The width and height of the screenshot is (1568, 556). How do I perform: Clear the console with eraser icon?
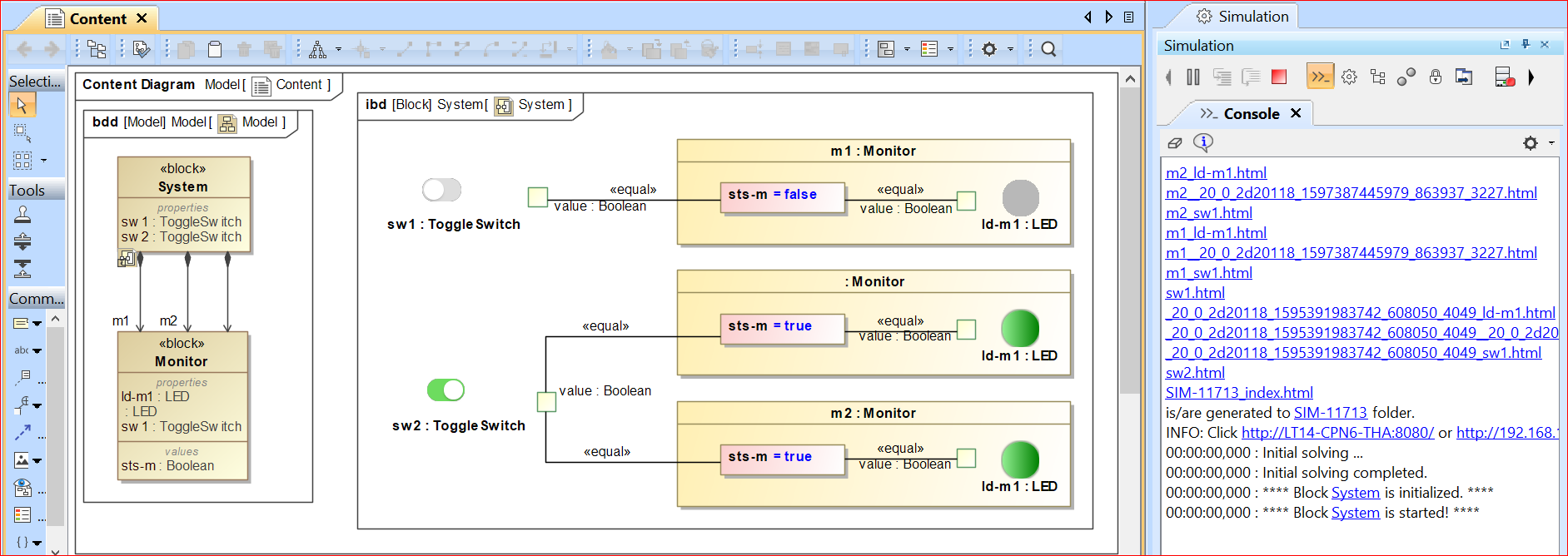tap(1175, 143)
